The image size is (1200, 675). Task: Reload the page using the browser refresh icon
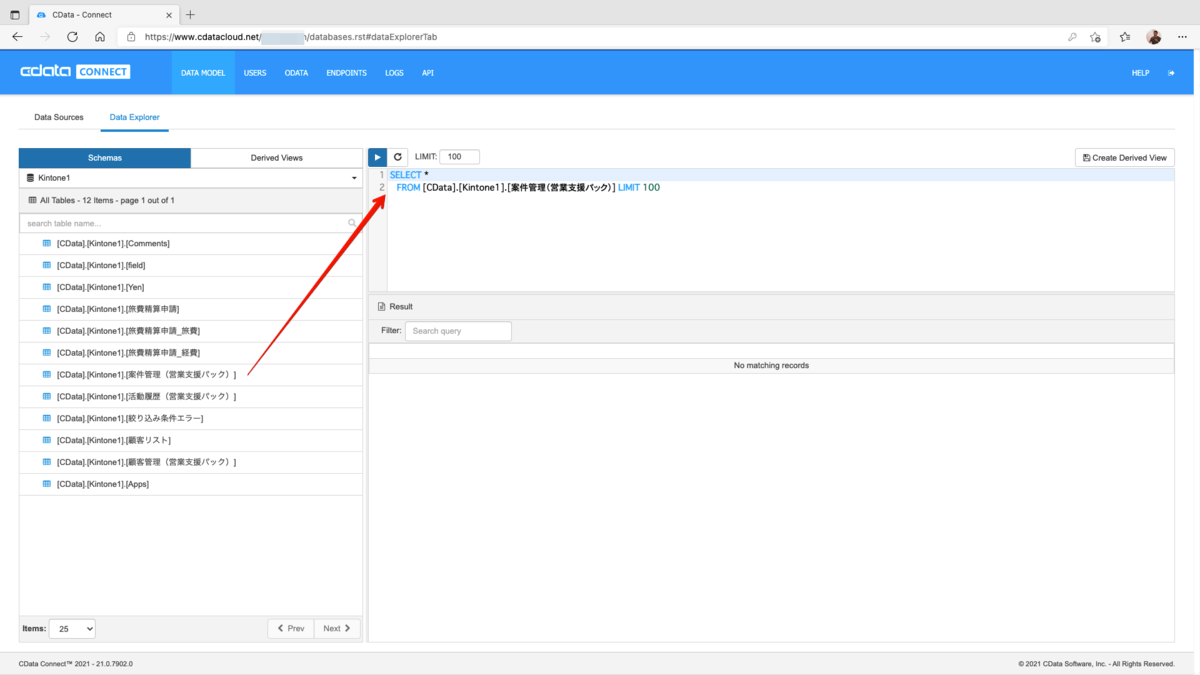[72, 37]
